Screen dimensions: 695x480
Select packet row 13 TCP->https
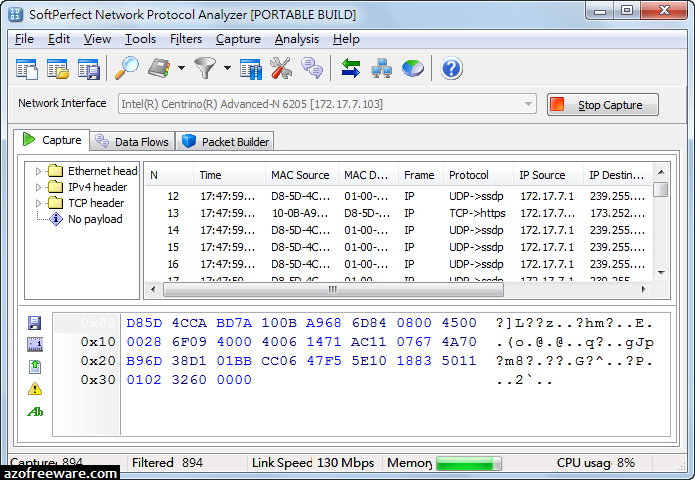coord(399,213)
